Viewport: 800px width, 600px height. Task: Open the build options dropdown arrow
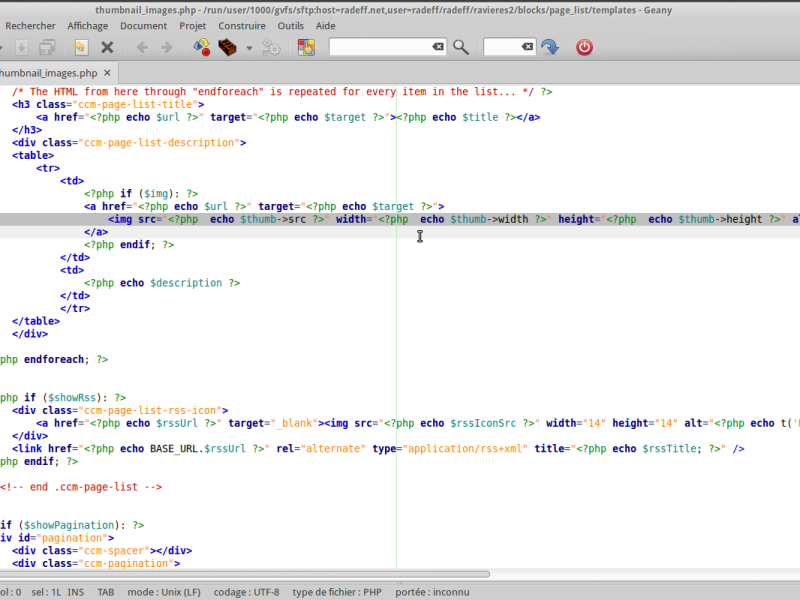point(249,48)
